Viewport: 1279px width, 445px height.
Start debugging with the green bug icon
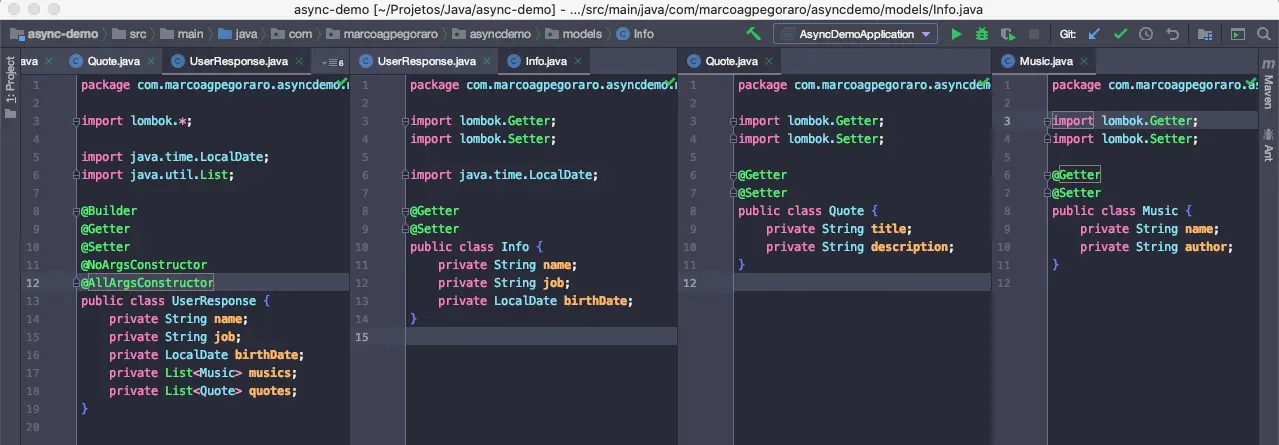[982, 34]
